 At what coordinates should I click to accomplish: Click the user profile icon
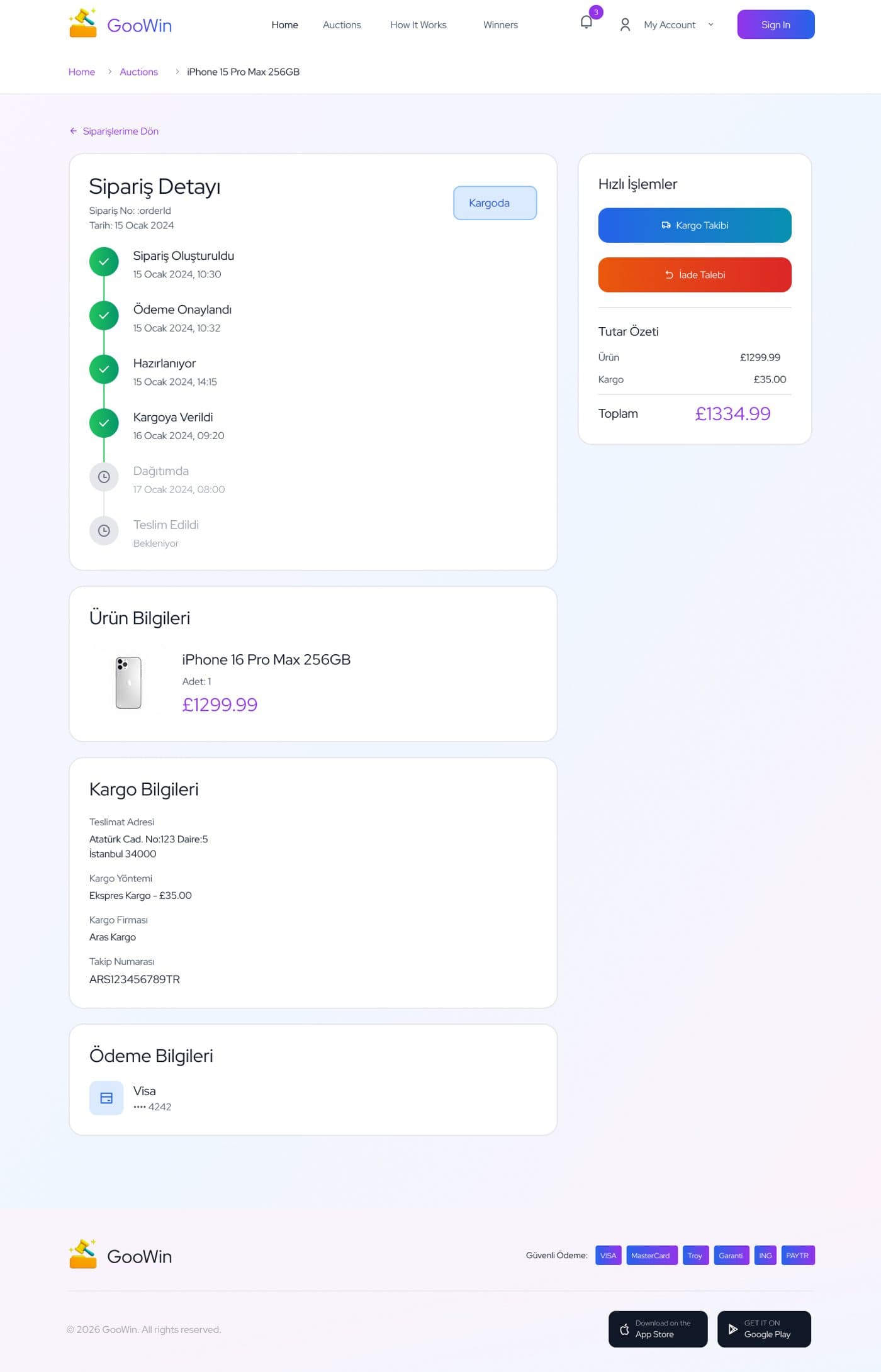(x=625, y=25)
